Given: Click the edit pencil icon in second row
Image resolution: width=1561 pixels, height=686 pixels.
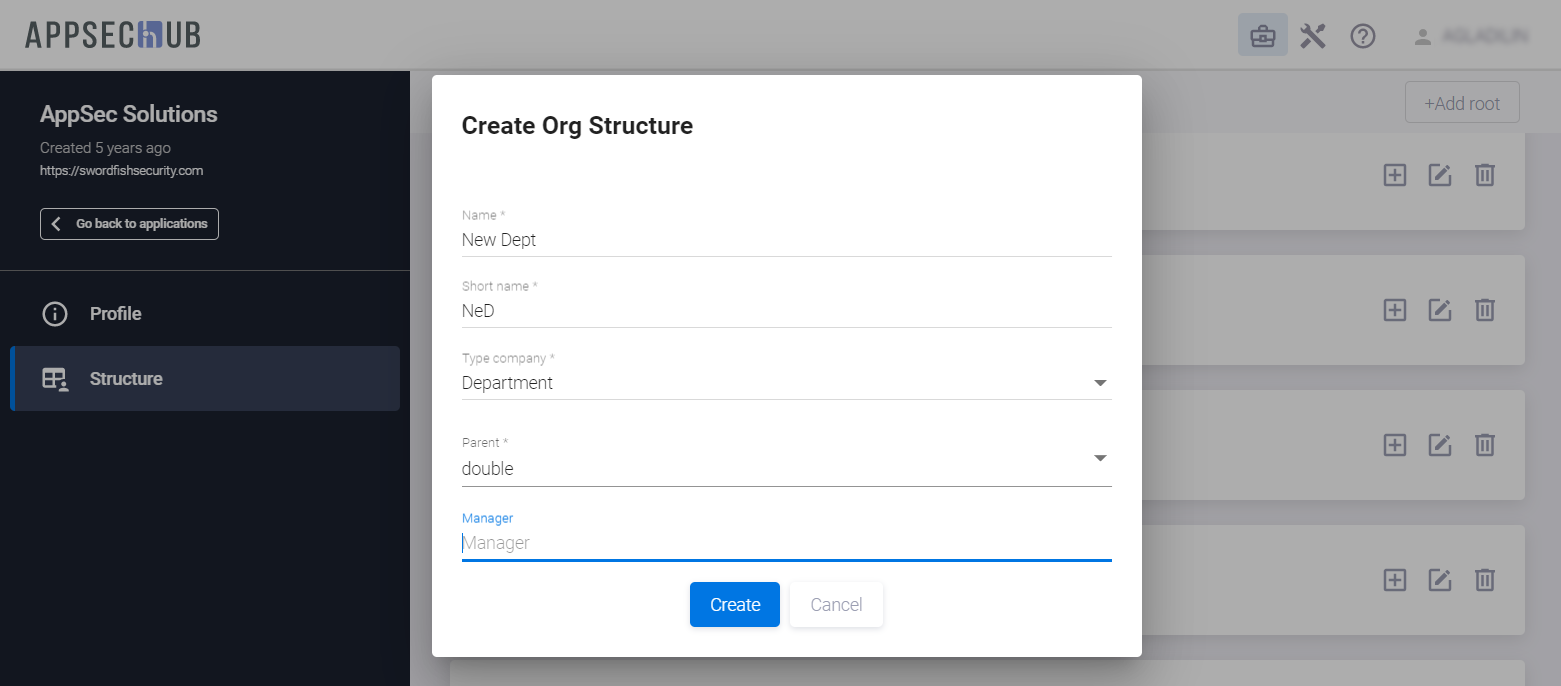Looking at the screenshot, I should (1439, 310).
